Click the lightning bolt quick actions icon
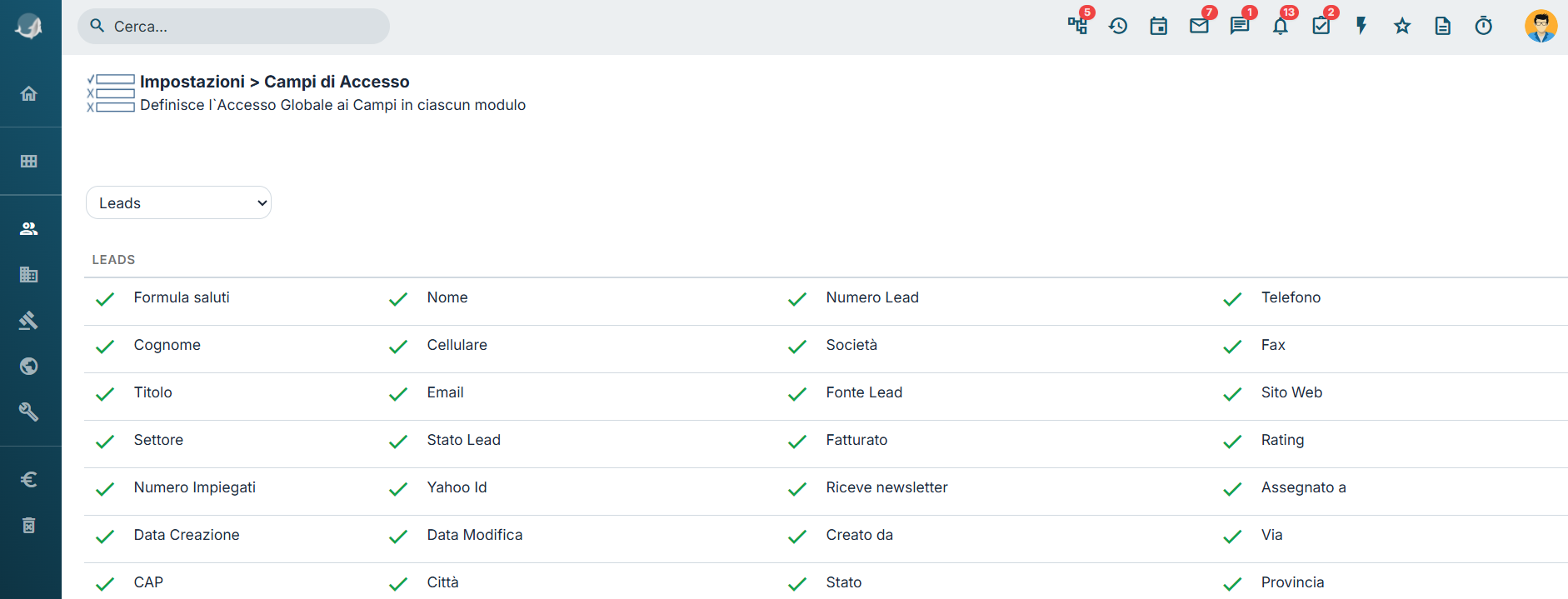The height and width of the screenshot is (599, 1568). click(x=1361, y=26)
